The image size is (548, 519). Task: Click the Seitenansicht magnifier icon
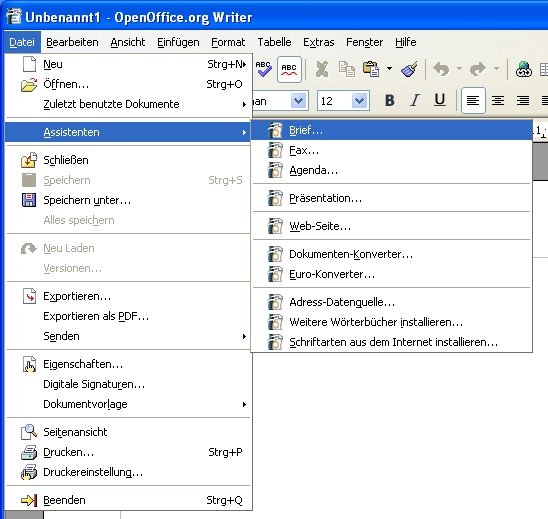tap(29, 432)
